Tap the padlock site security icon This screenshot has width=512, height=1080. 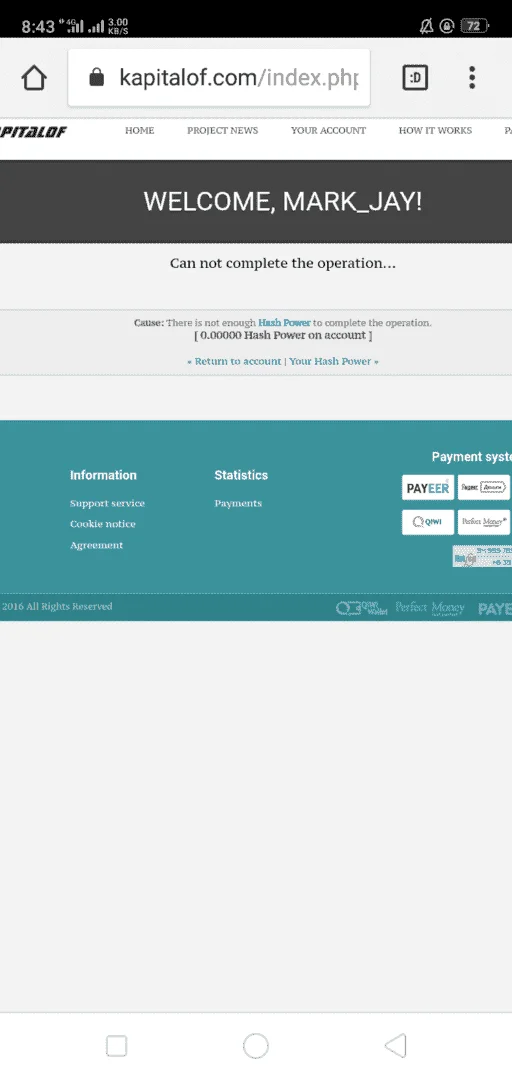(96, 78)
